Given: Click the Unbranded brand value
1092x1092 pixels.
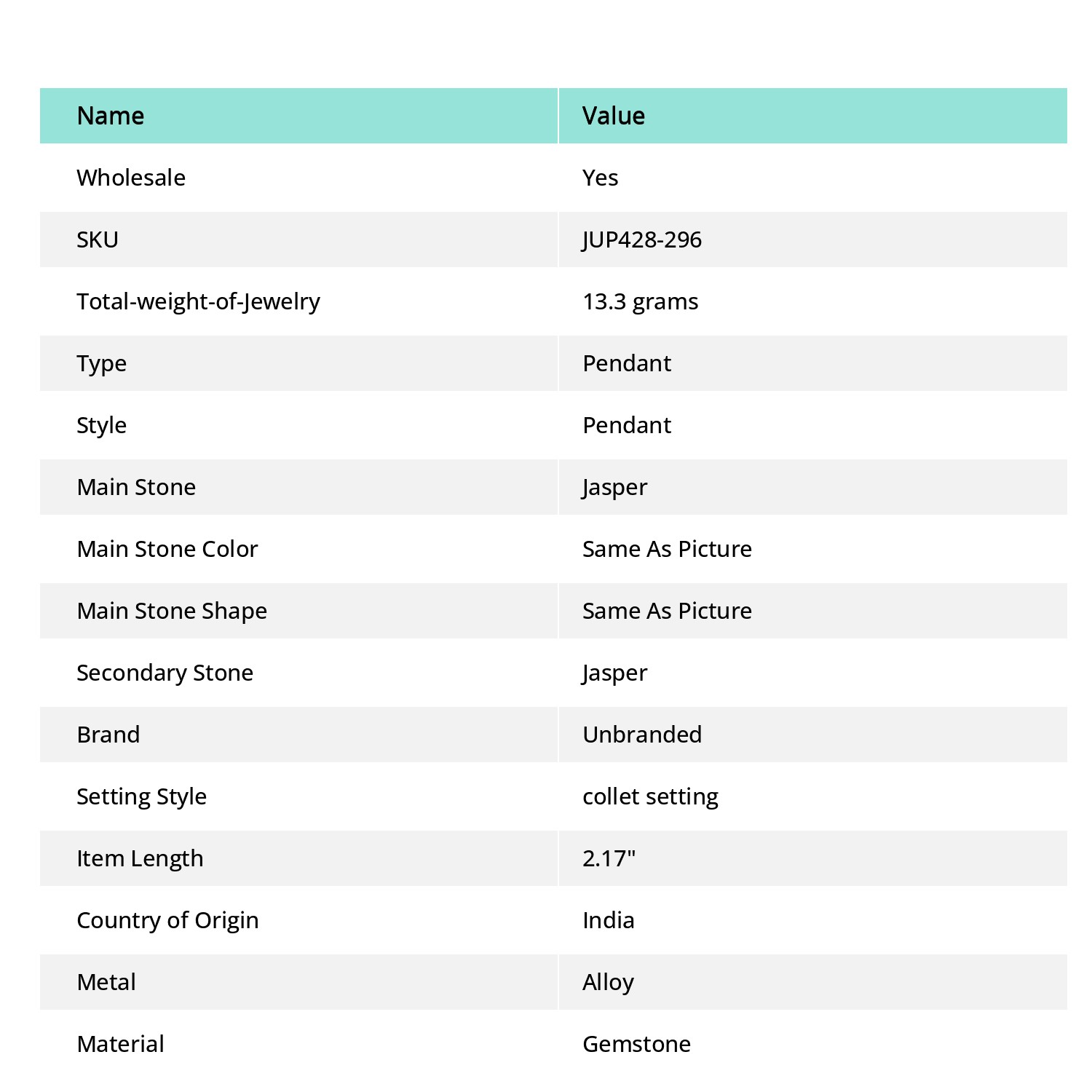Looking at the screenshot, I should pyautogui.click(x=642, y=735).
